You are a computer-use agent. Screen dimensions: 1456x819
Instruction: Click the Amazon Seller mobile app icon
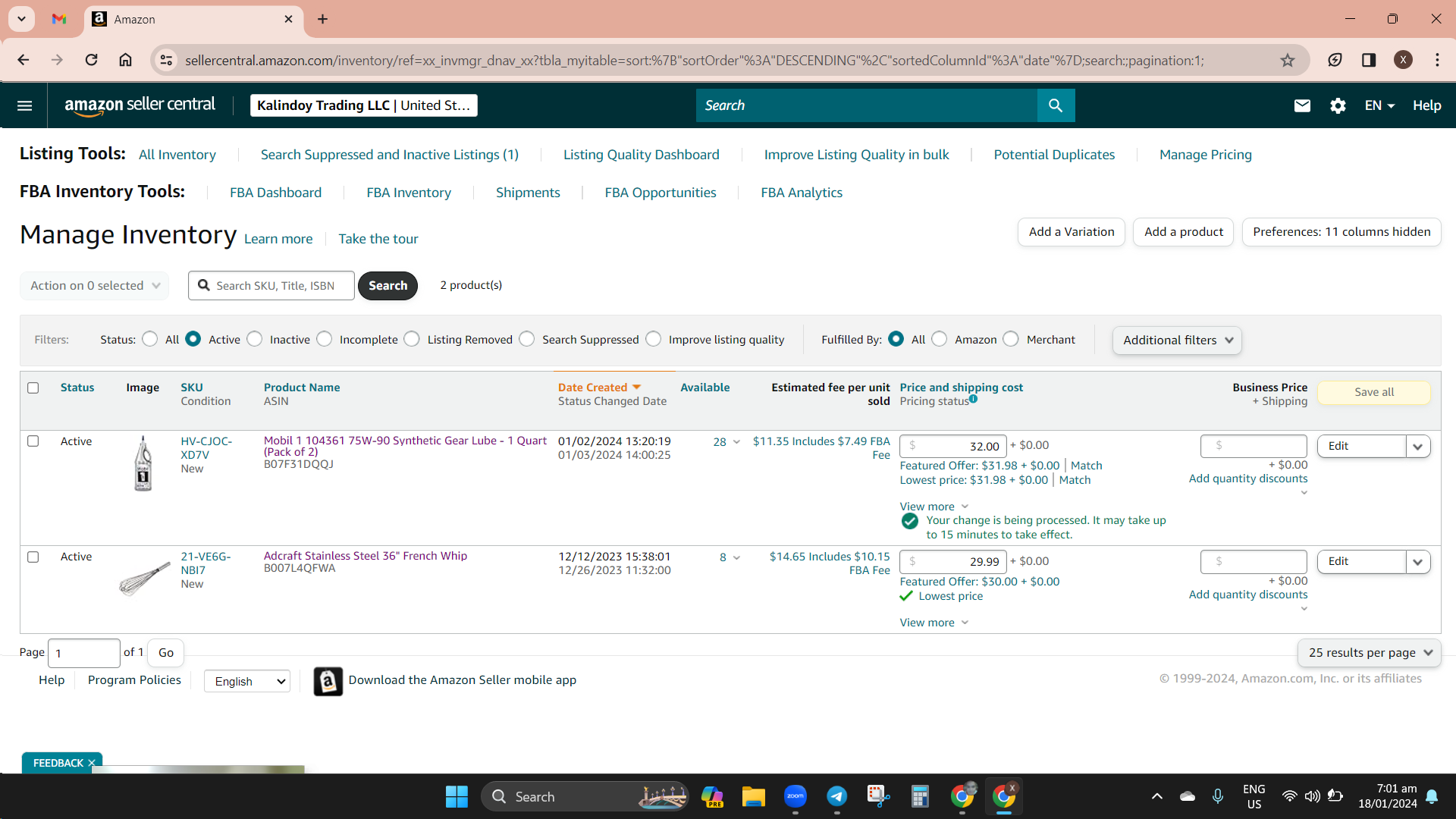click(328, 681)
